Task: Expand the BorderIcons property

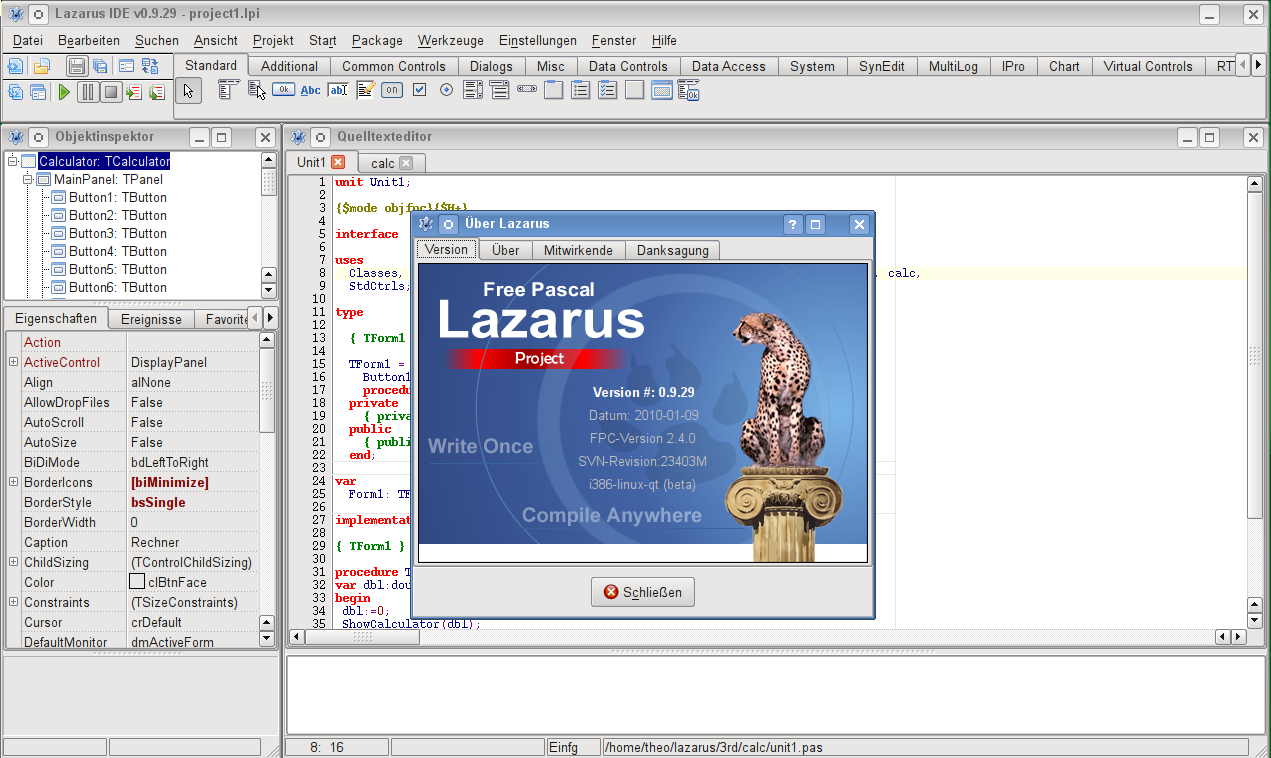Action: (13, 482)
